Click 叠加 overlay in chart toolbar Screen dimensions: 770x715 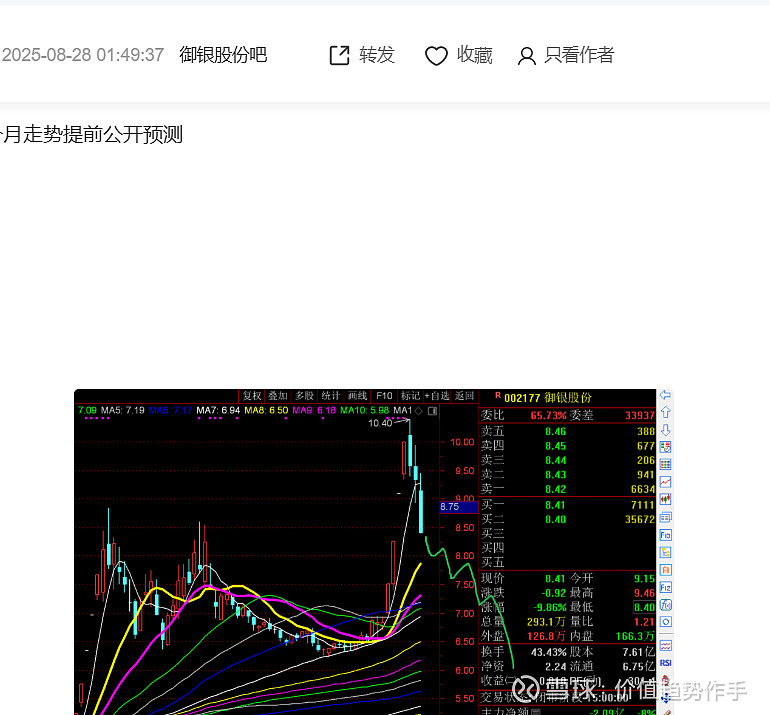pos(278,396)
